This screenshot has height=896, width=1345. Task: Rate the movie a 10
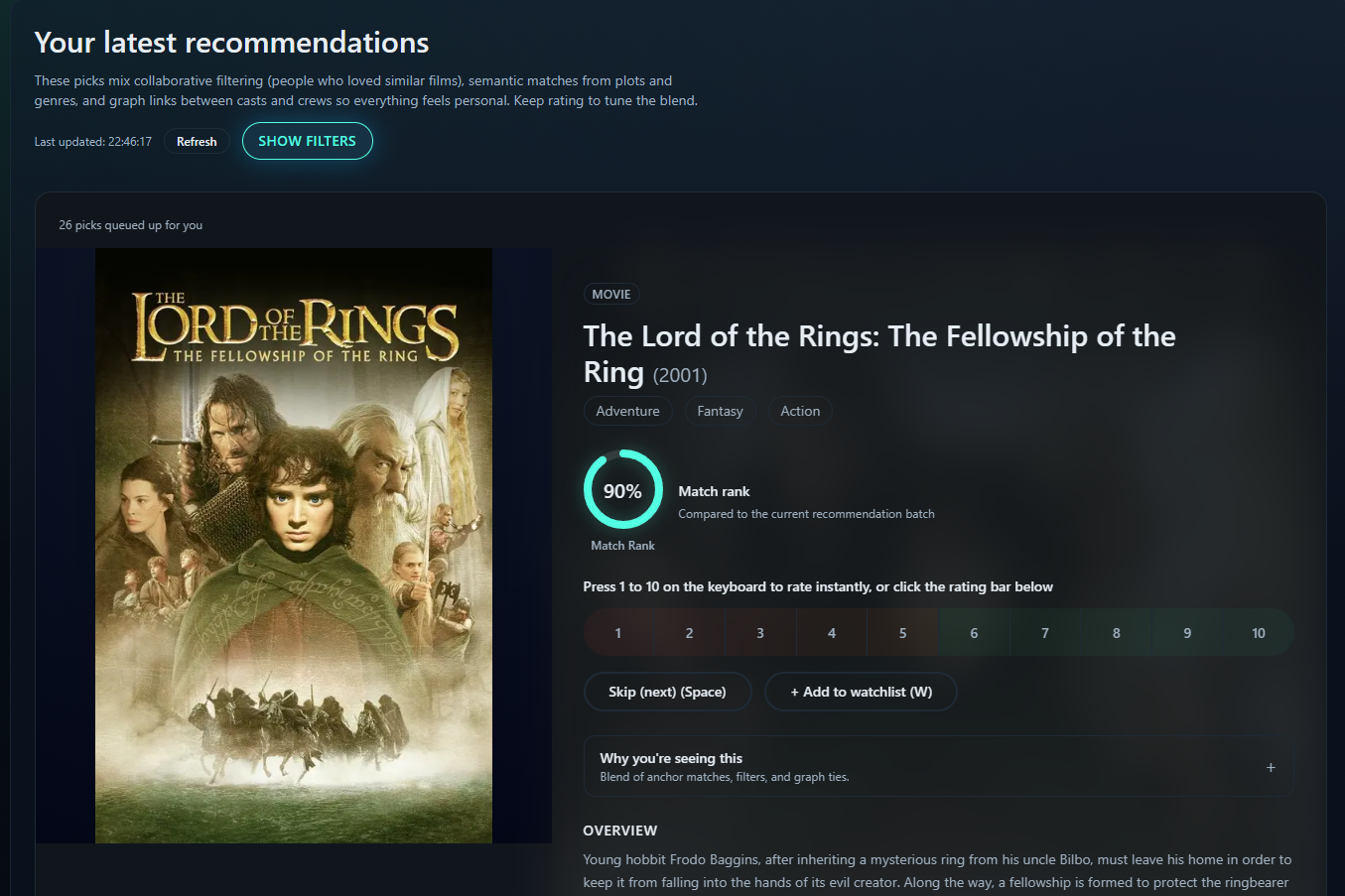pos(1258,632)
